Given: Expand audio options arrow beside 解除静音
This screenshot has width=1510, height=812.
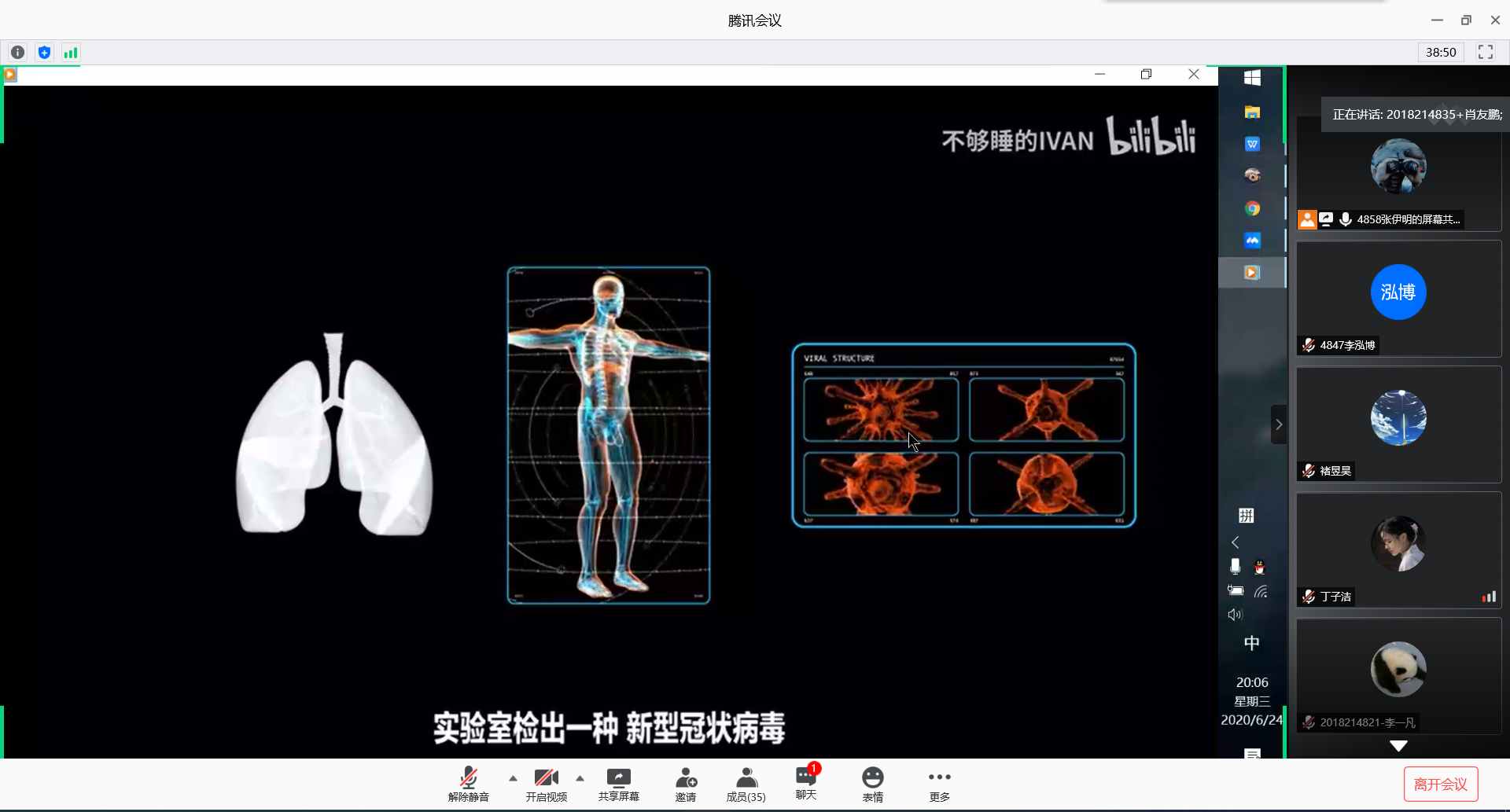Looking at the screenshot, I should [513, 778].
